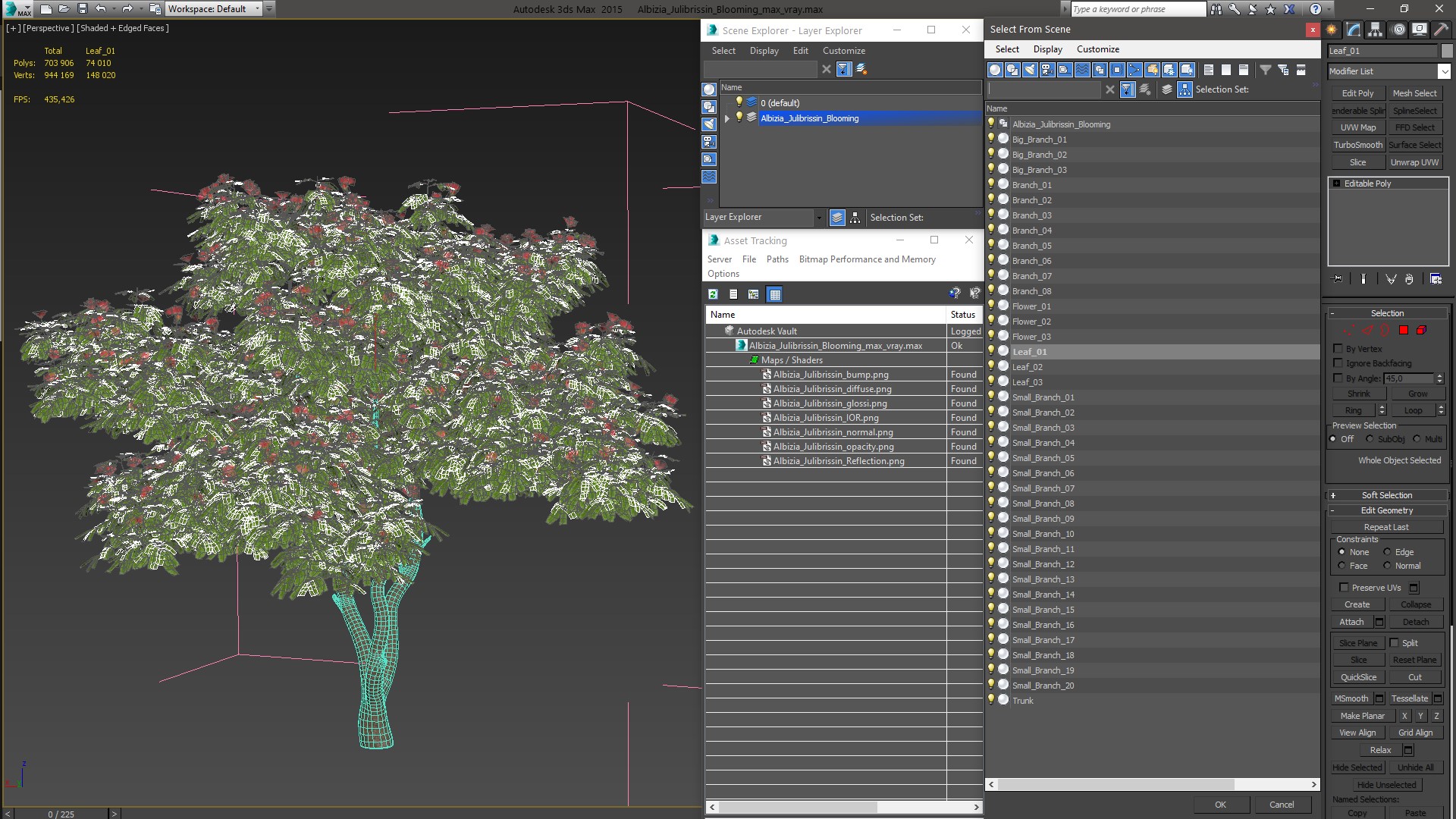Viewport: 1456px width, 819px height.
Task: Open Select menu in Select From Scene
Action: click(1007, 49)
